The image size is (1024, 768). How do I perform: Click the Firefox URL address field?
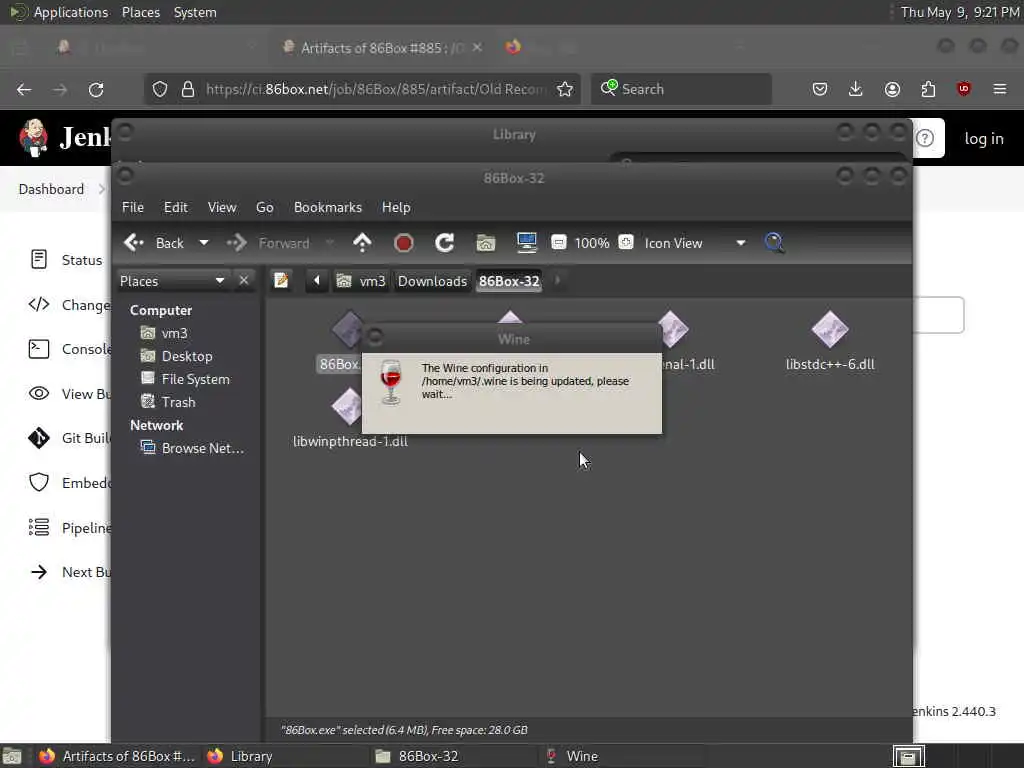tap(374, 89)
